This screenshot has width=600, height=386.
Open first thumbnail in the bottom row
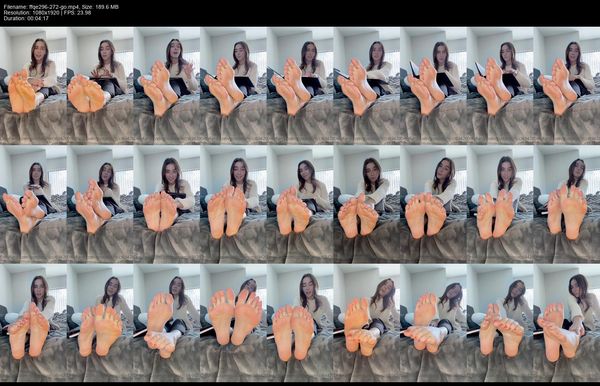[33, 323]
